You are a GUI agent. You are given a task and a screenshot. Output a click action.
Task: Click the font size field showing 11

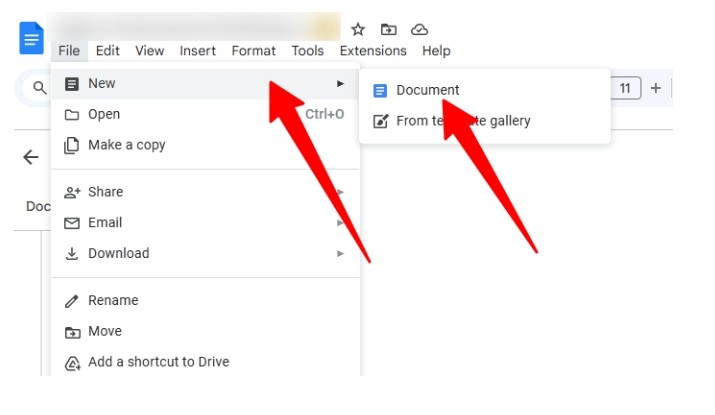[625, 88]
